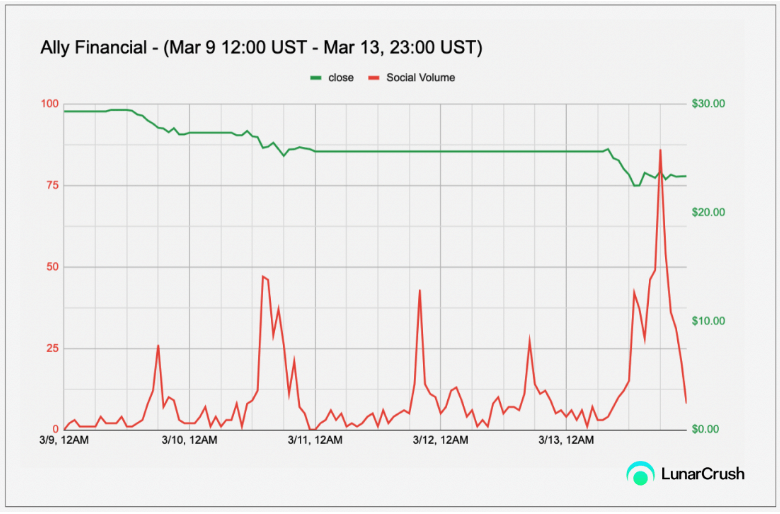This screenshot has width=780, height=514.
Task: Click the red Social Volume legend swatch
Action: [374, 78]
